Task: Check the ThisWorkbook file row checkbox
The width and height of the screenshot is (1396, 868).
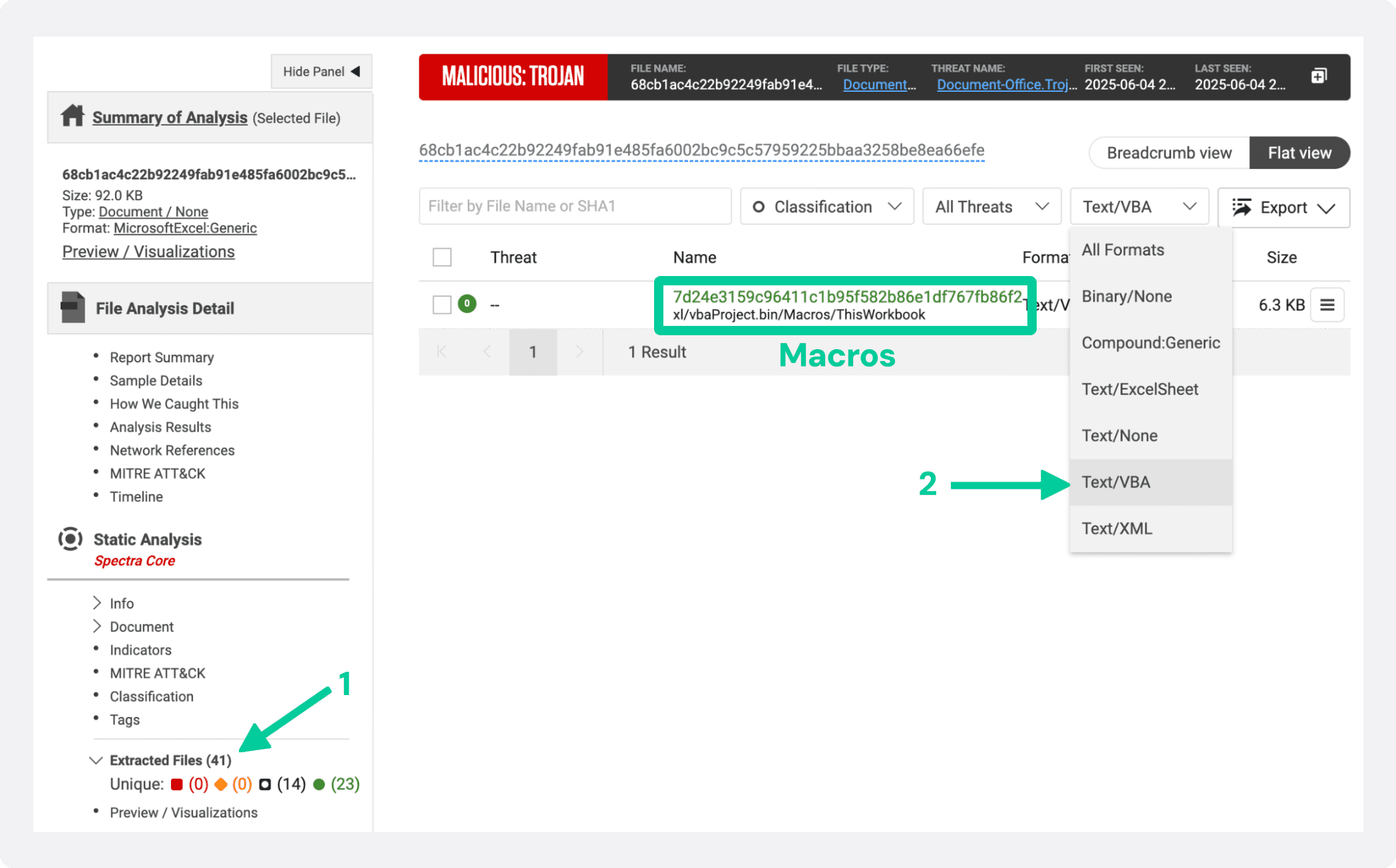Action: 442,305
